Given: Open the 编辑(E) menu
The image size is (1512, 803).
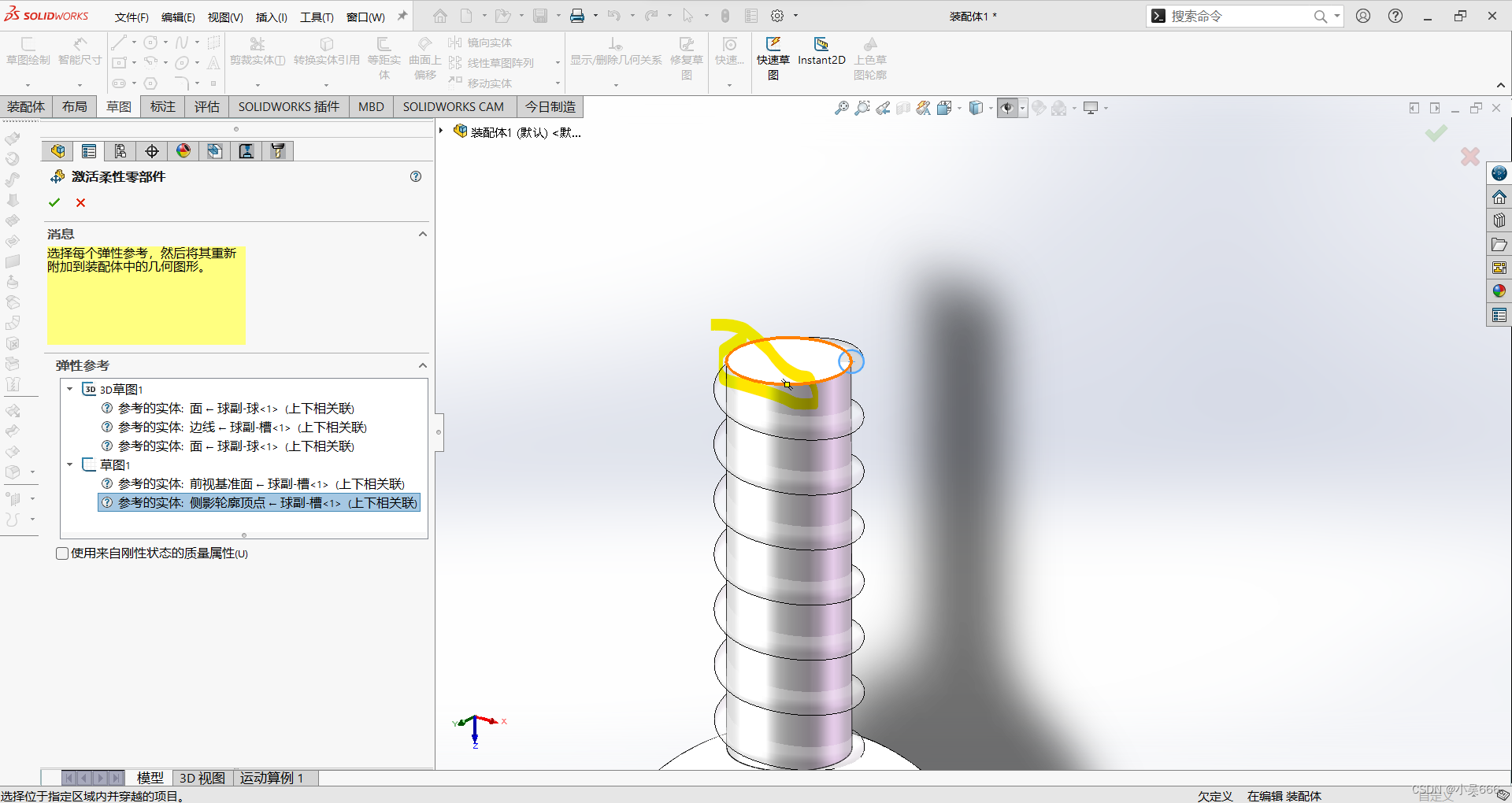Looking at the screenshot, I should coord(178,17).
